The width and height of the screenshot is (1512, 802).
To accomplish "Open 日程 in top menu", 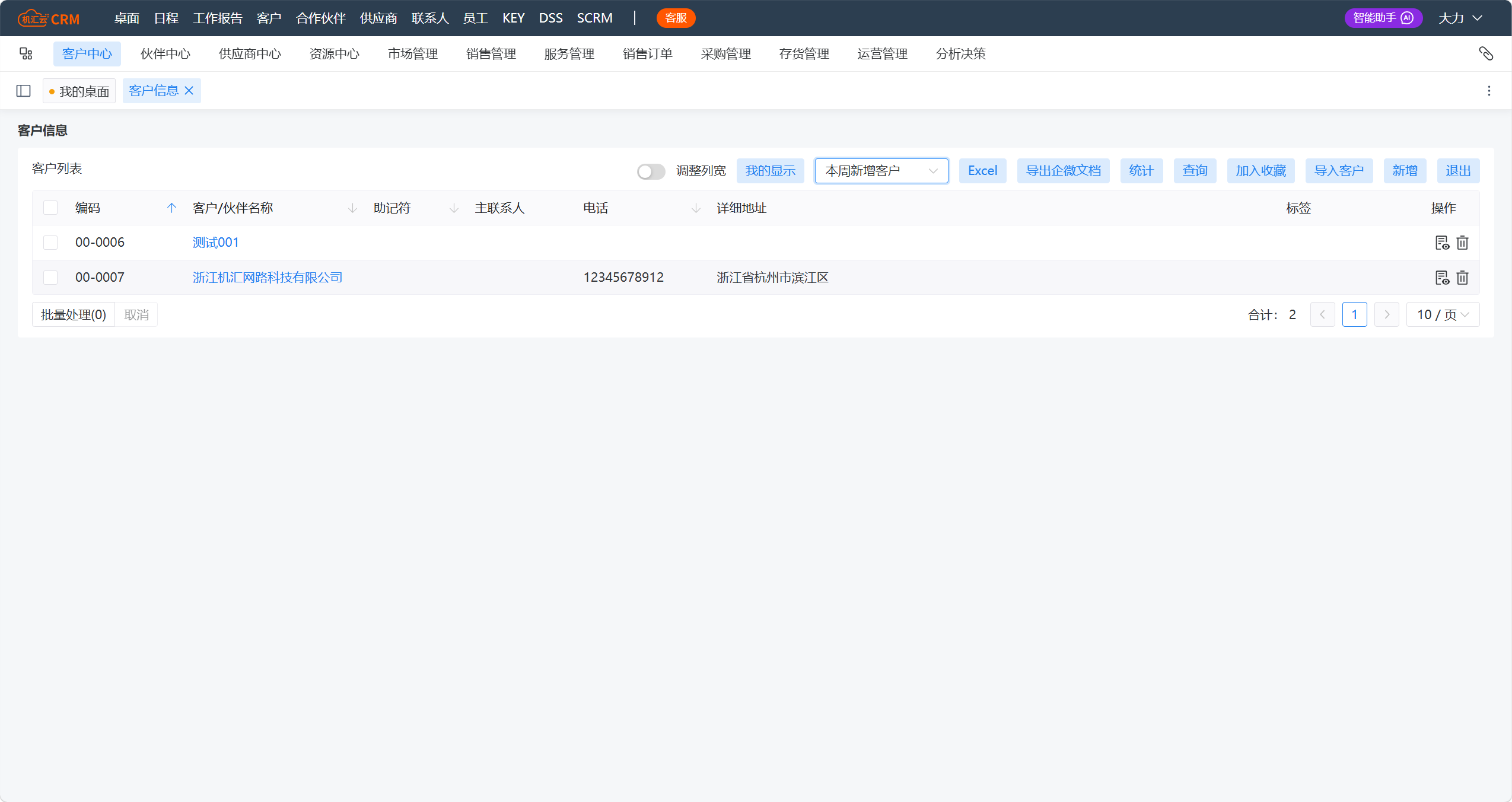I will click(x=166, y=18).
